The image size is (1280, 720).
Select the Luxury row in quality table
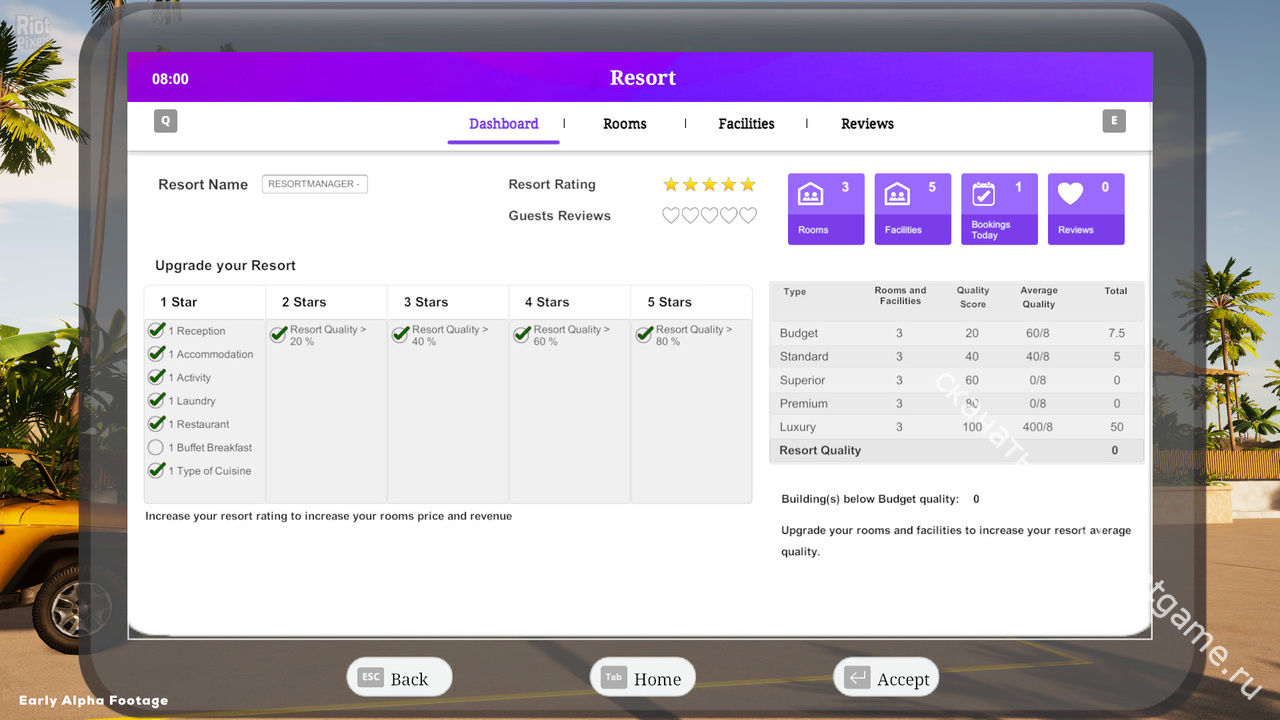pyautogui.click(x=955, y=427)
